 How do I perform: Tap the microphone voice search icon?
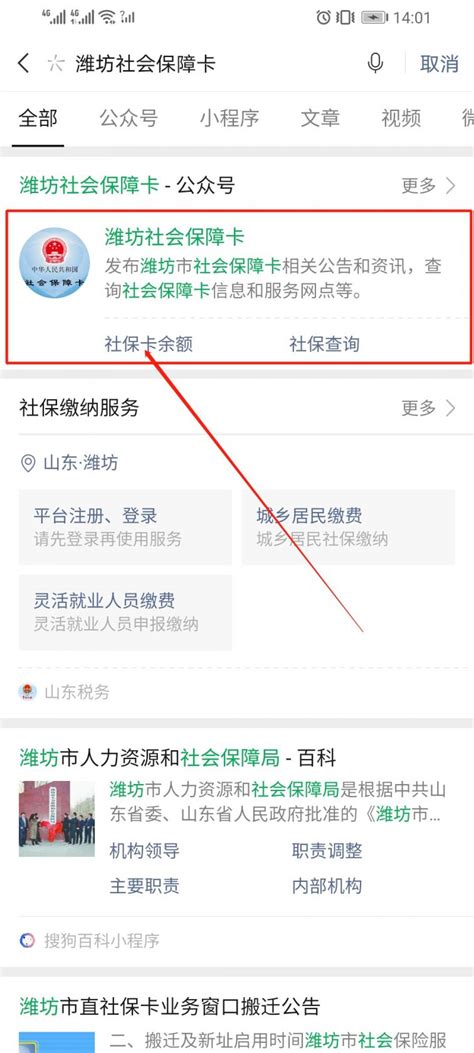375,64
